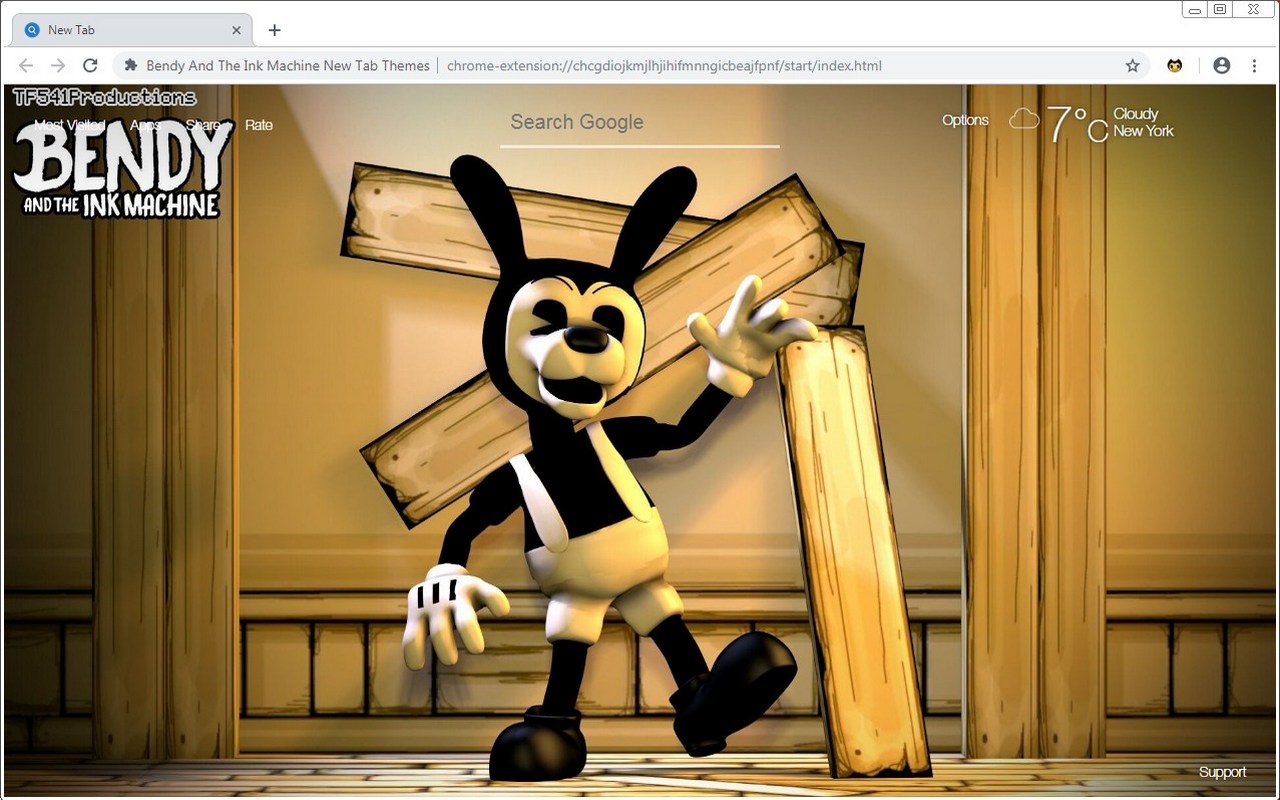Minimize the browser window
This screenshot has width=1280, height=800.
[1195, 9]
